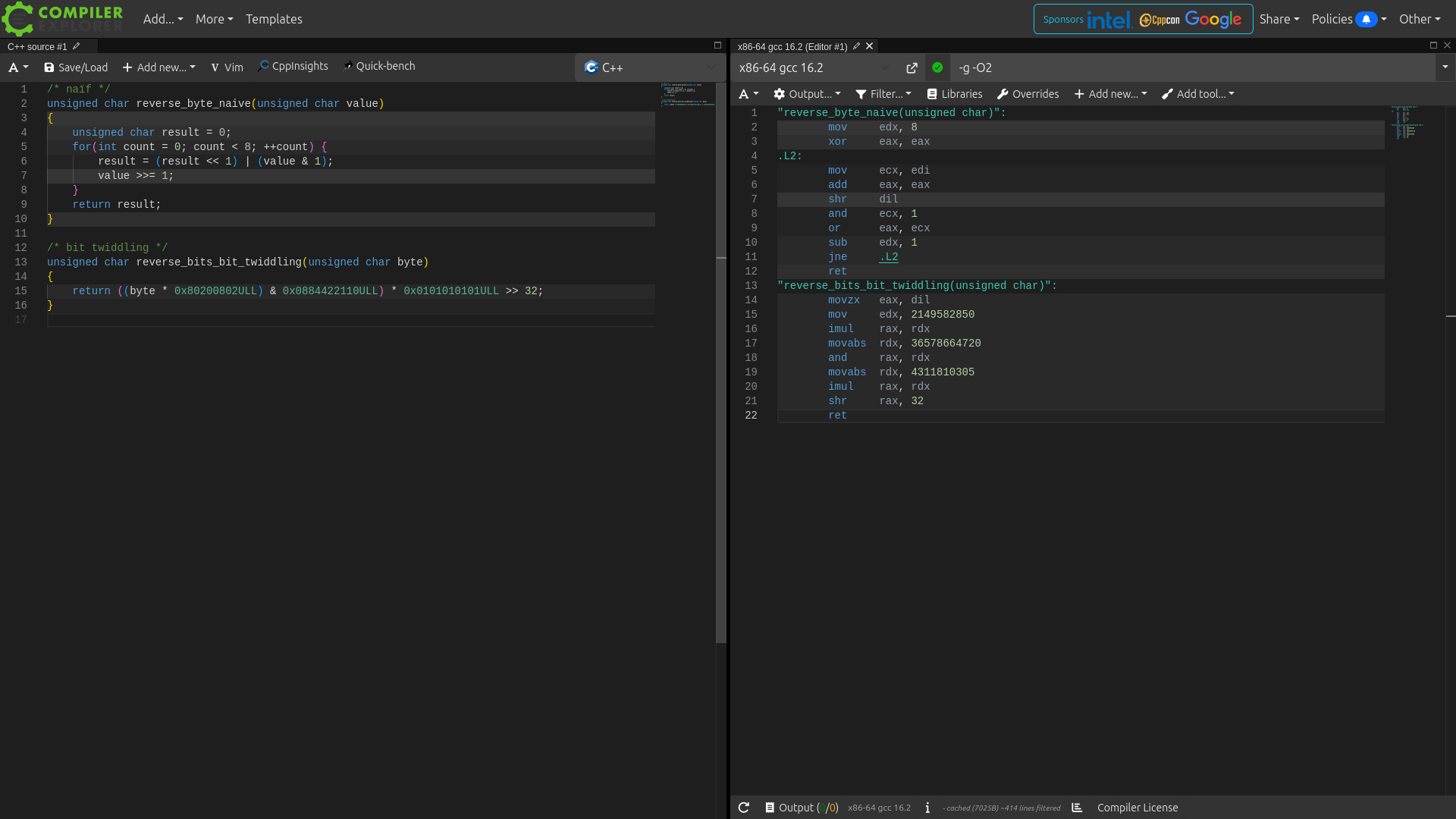This screenshot has height=819, width=1456.
Task: Open Add tool... menu
Action: coord(1198,94)
